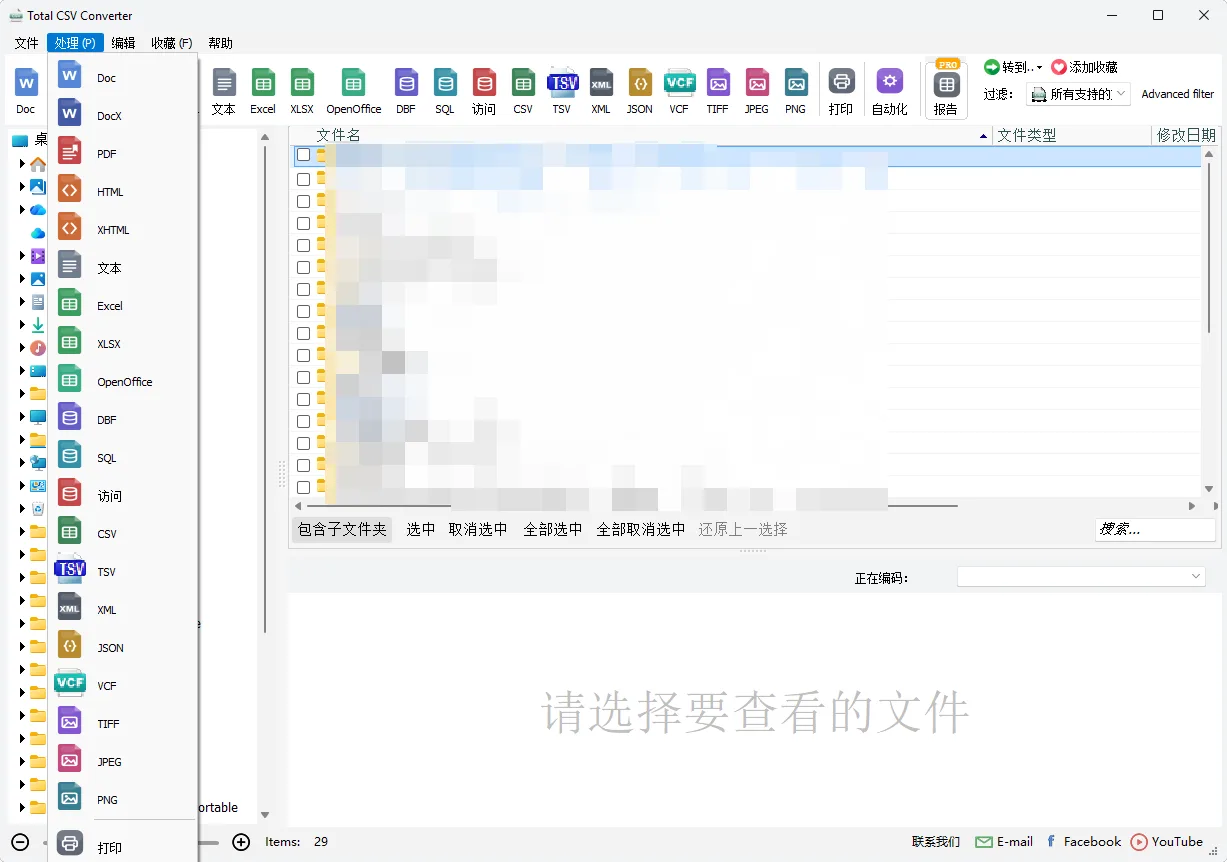The height and width of the screenshot is (862, 1227).
Task: Open the Advanced filter
Action: tap(1177, 94)
